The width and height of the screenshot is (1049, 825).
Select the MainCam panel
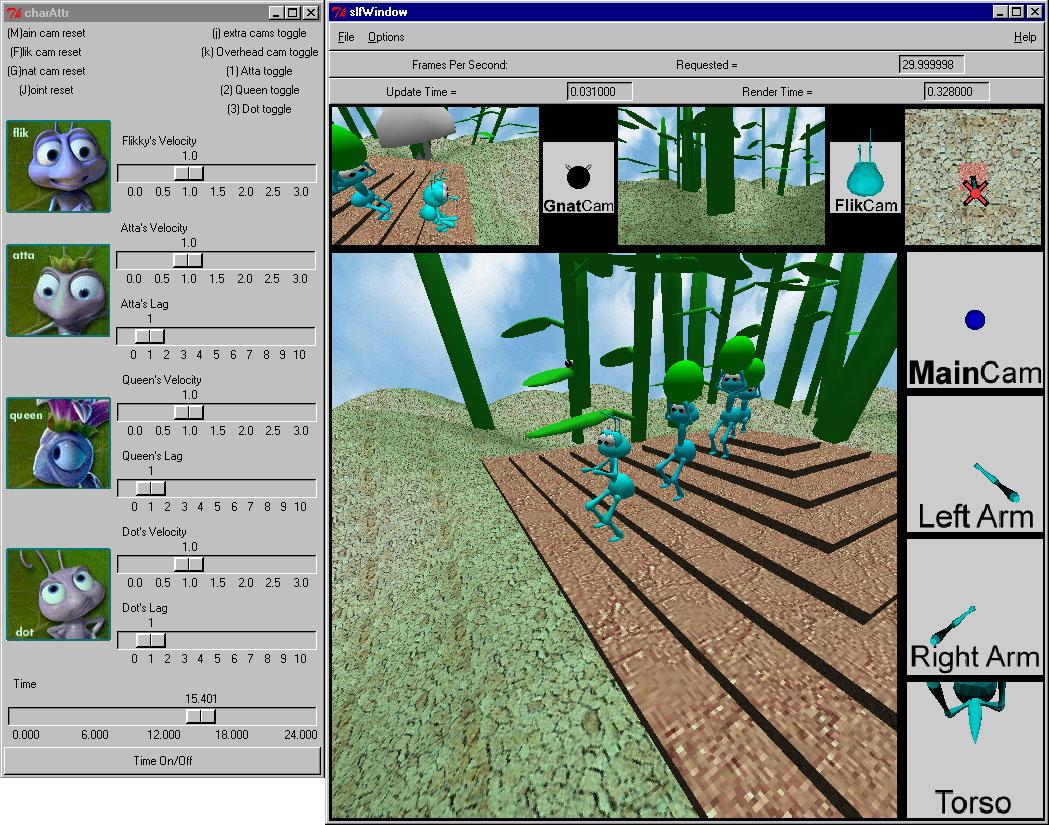(x=974, y=320)
